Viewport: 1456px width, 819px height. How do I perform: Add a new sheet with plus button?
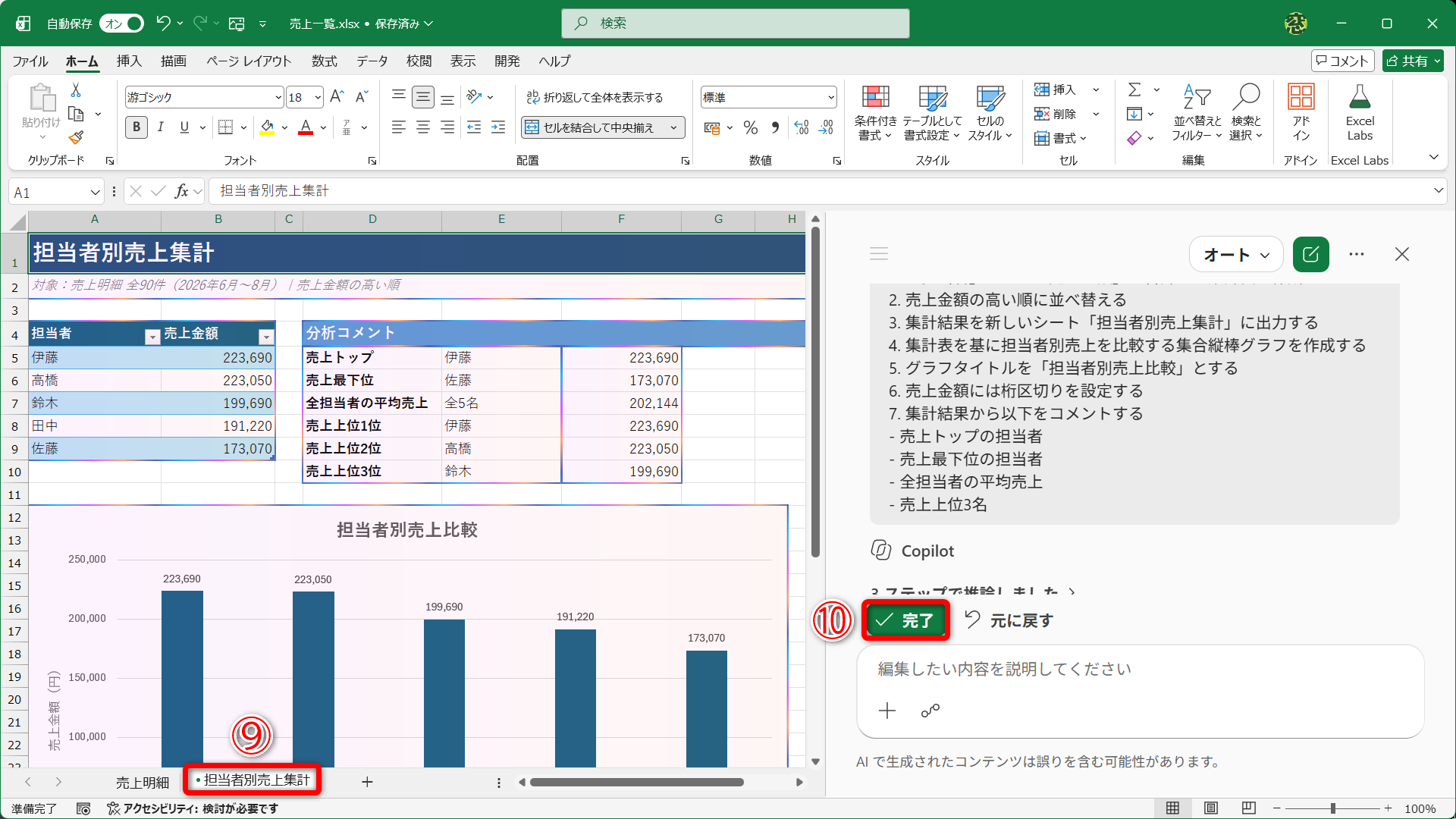(367, 782)
